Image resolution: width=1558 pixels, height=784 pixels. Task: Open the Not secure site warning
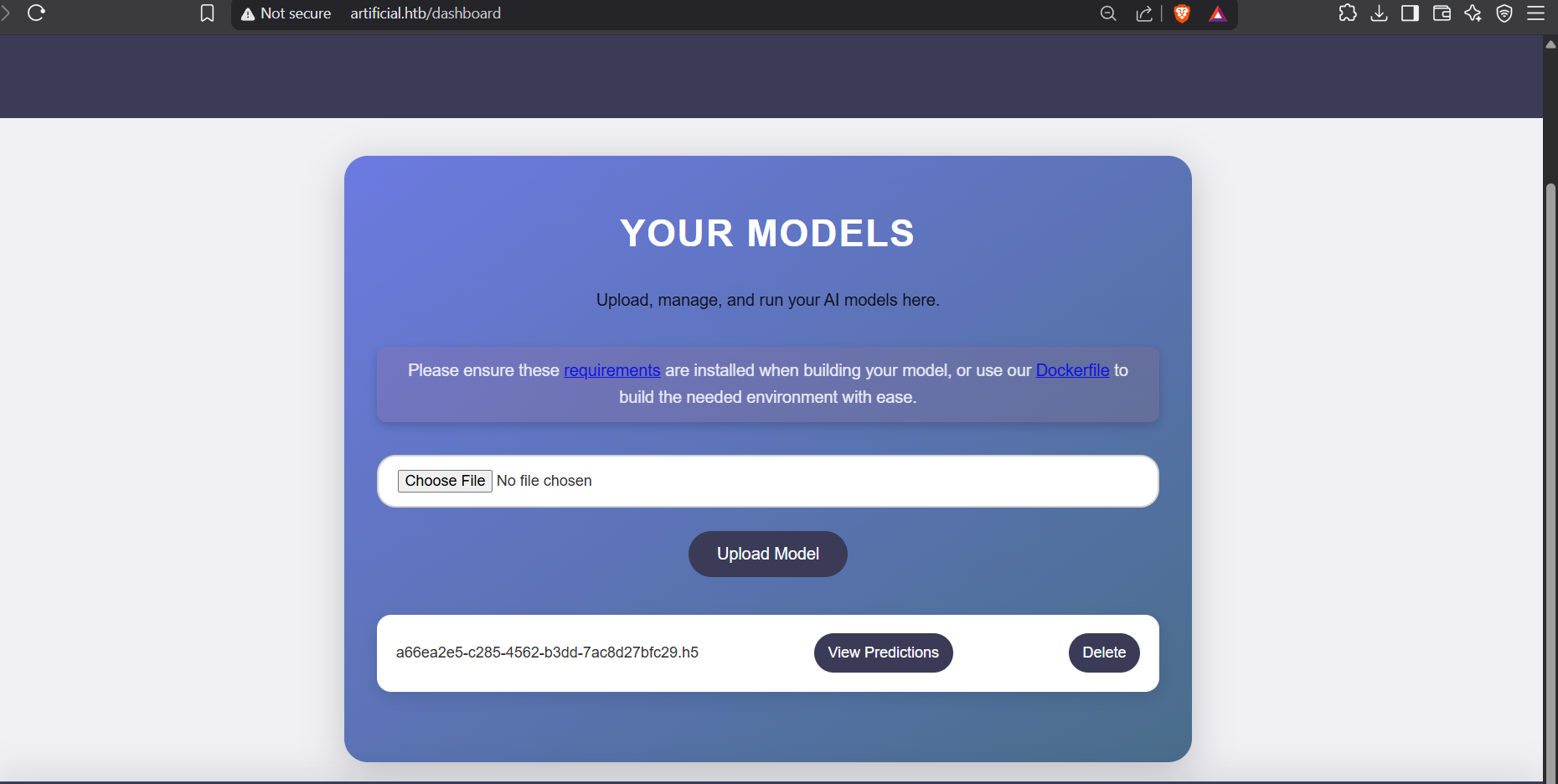tap(286, 13)
